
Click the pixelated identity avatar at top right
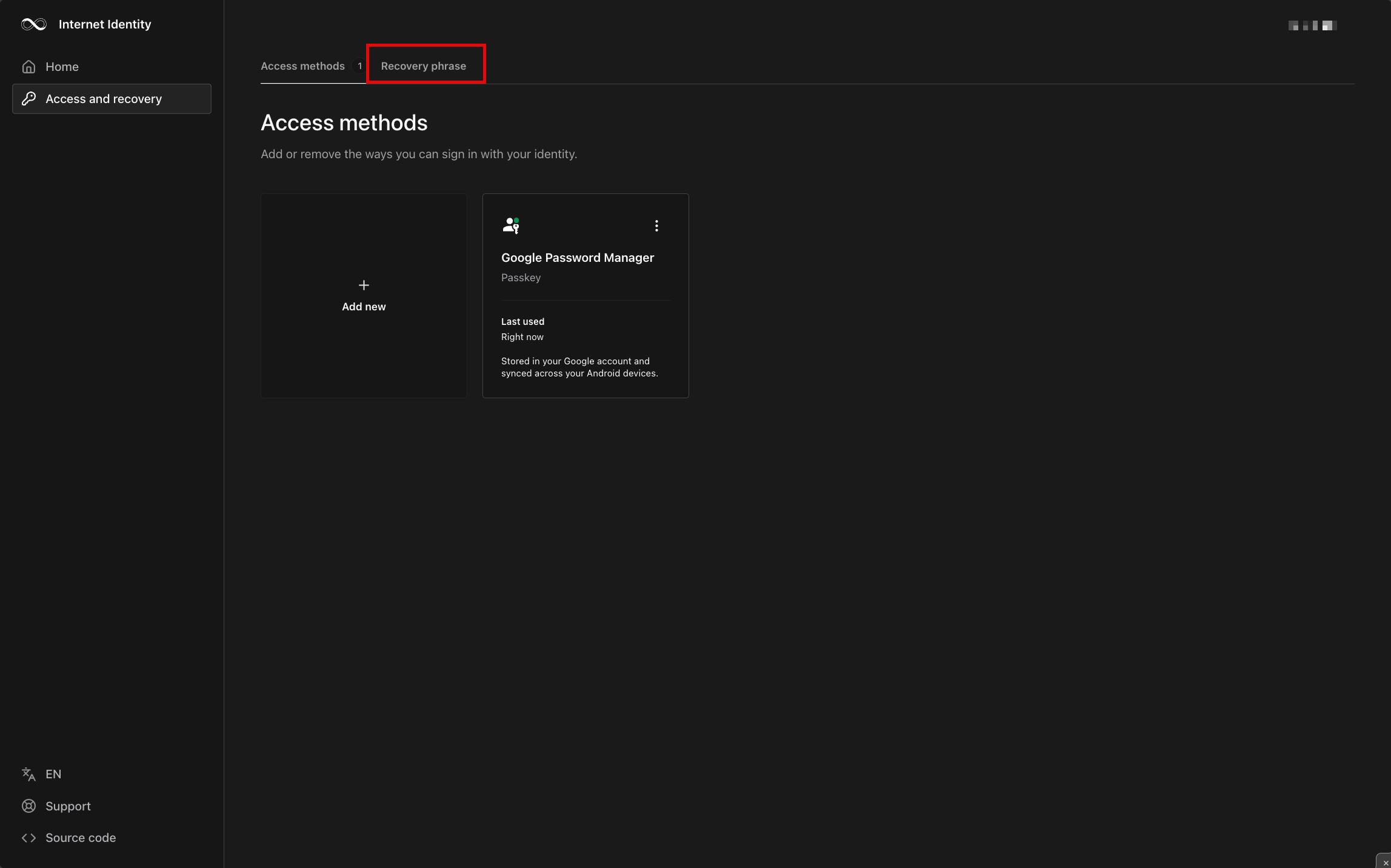pos(1313,25)
